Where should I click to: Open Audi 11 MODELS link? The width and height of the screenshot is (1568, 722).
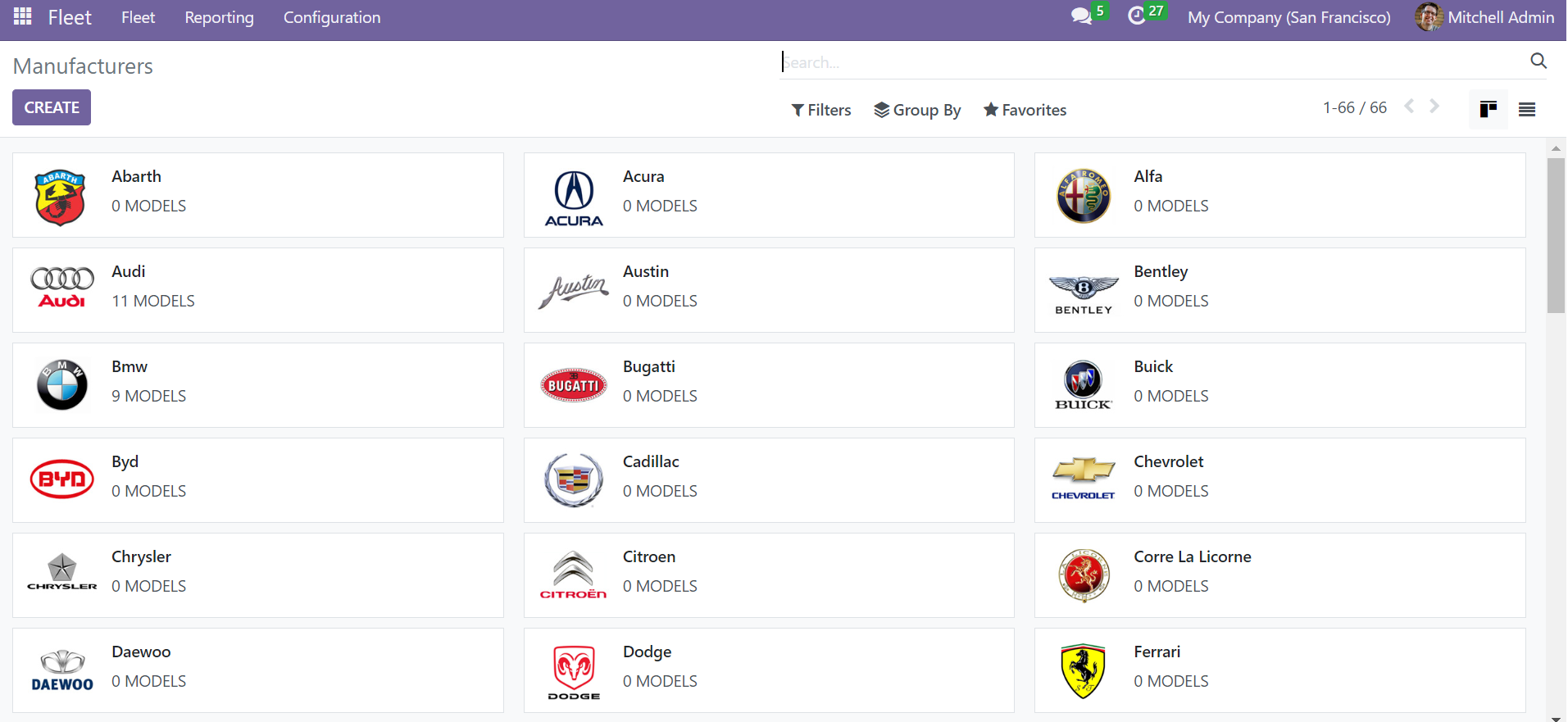(x=153, y=301)
